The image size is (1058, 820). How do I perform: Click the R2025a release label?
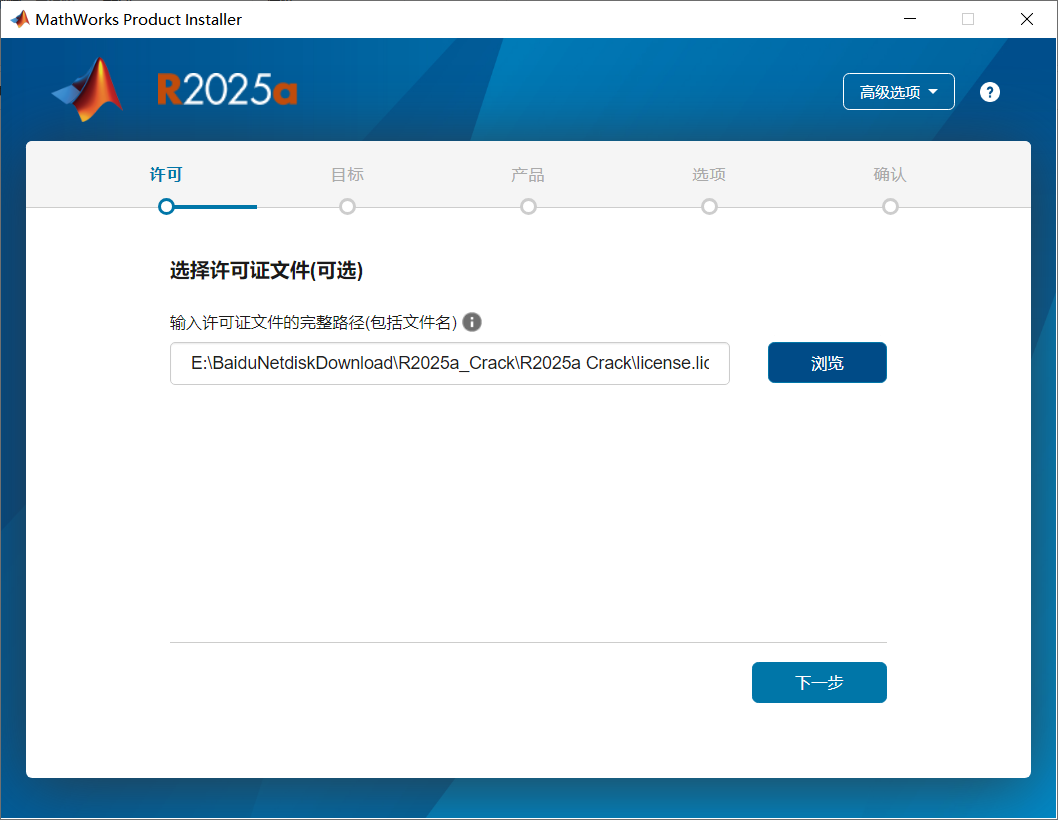(227, 90)
